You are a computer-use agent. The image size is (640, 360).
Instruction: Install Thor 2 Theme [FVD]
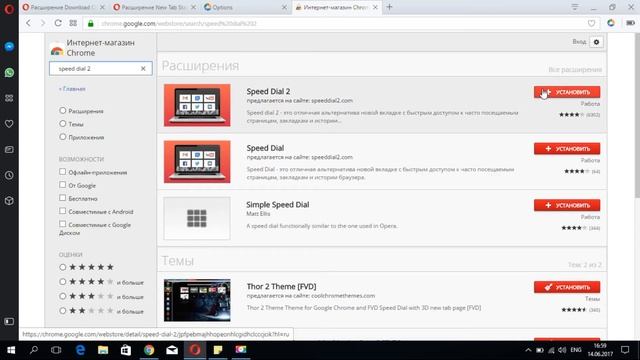point(567,287)
